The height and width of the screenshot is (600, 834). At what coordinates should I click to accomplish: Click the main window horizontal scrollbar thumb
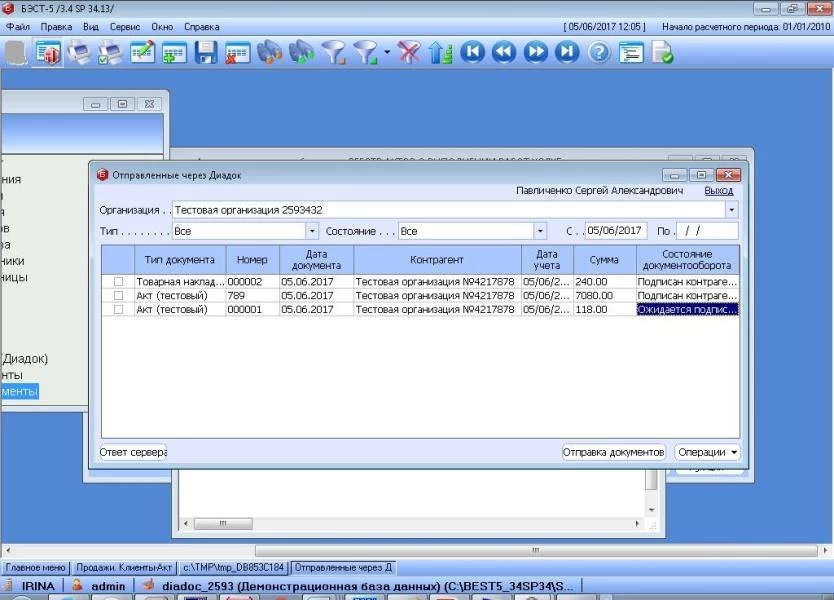click(536, 551)
